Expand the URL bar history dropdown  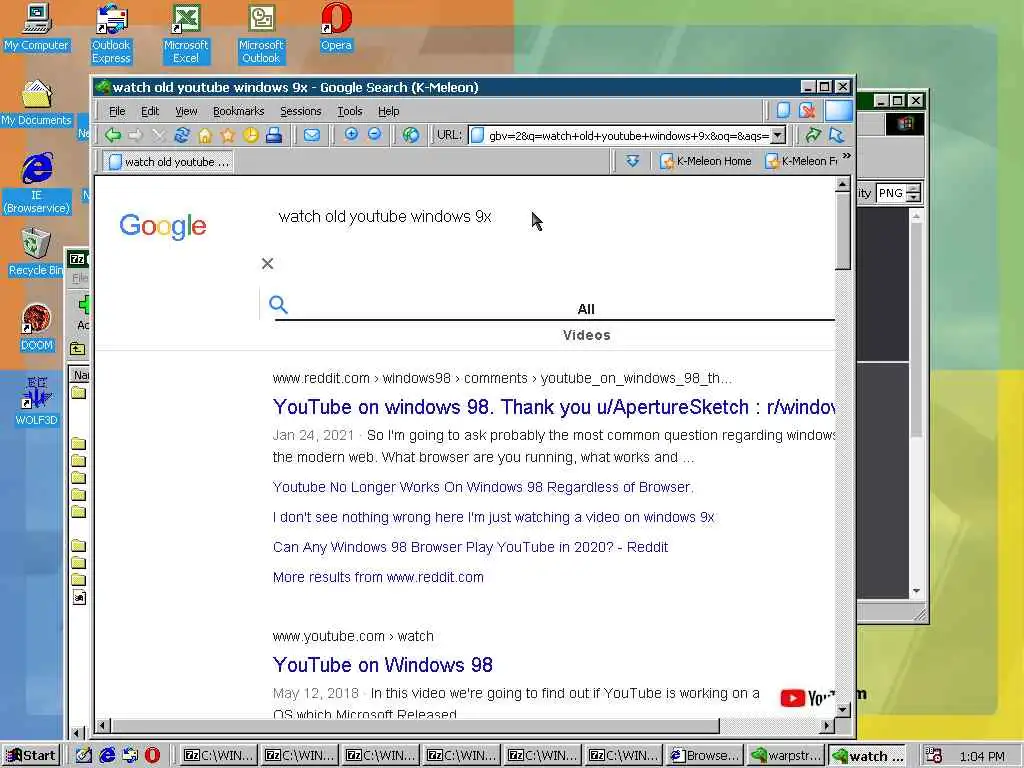[x=777, y=135]
